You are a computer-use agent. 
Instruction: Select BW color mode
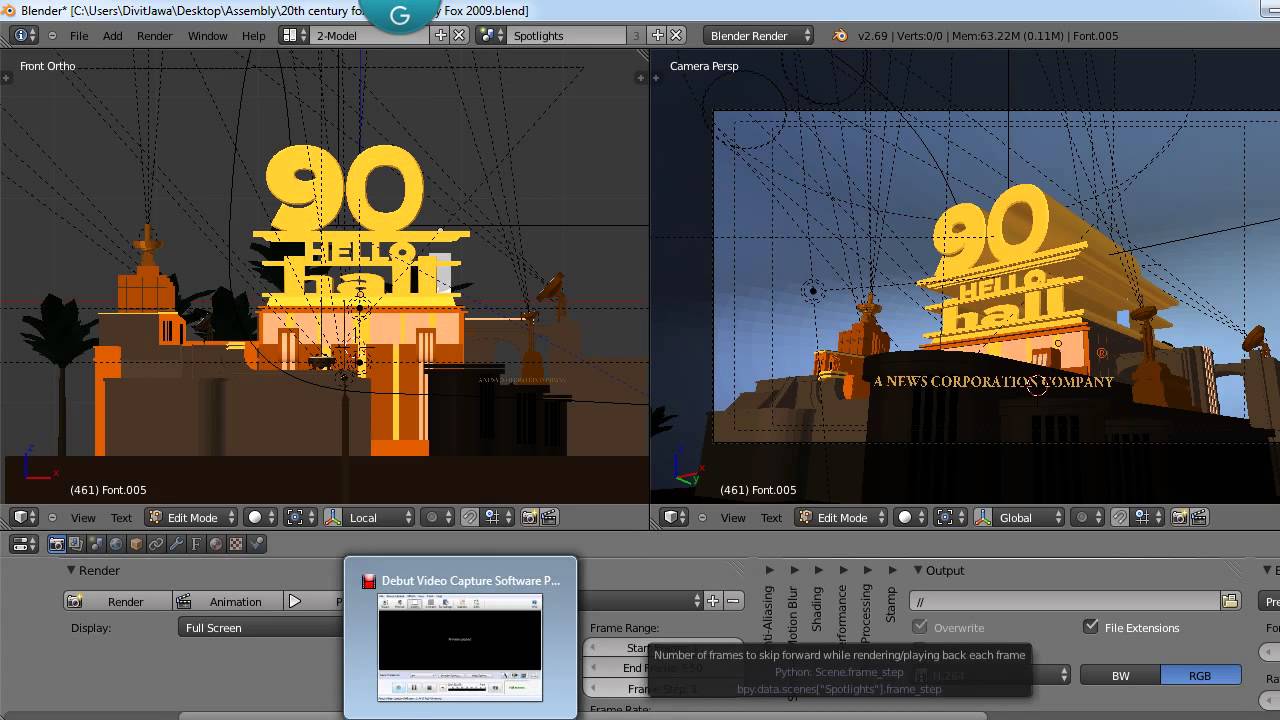pos(1120,676)
